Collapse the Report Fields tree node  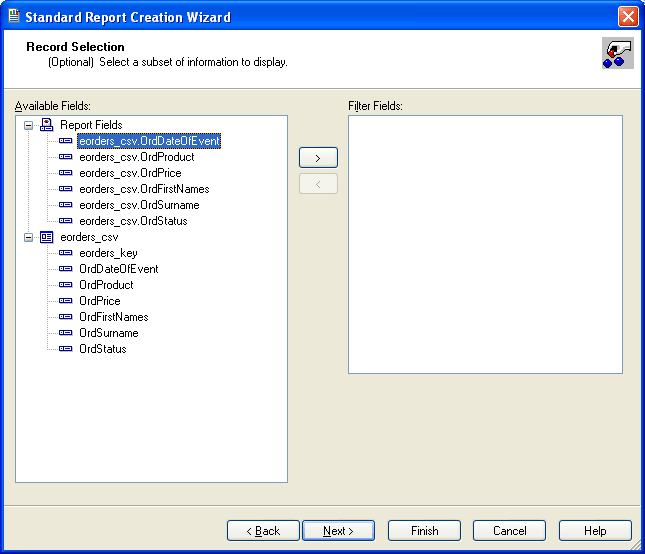(29, 125)
